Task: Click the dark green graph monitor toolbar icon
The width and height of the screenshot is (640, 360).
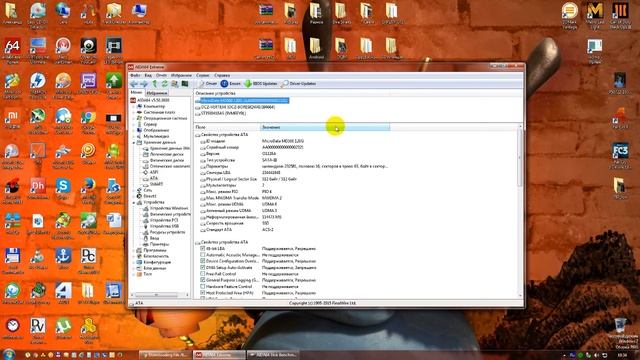Action: [185, 84]
